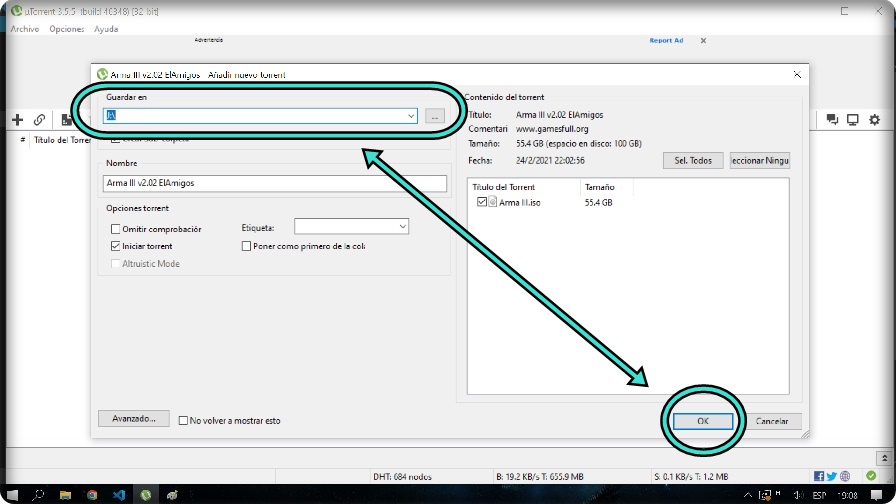This screenshot has height=504, width=896.
Task: Open taskbar search magnifier
Action: pyautogui.click(x=38, y=495)
